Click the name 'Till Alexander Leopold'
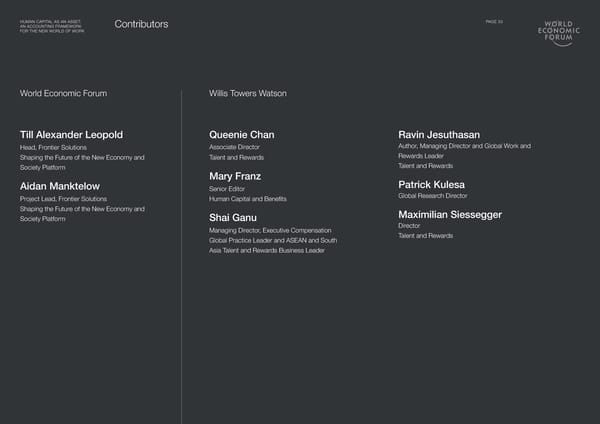This screenshot has width=600, height=424. coord(71,135)
